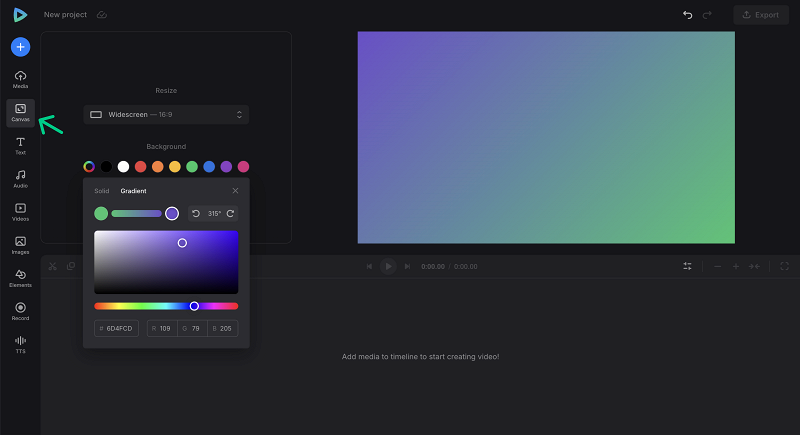Image resolution: width=800 pixels, height=435 pixels.
Task: Click the hex color input 6D4FCD
Action: 116,328
